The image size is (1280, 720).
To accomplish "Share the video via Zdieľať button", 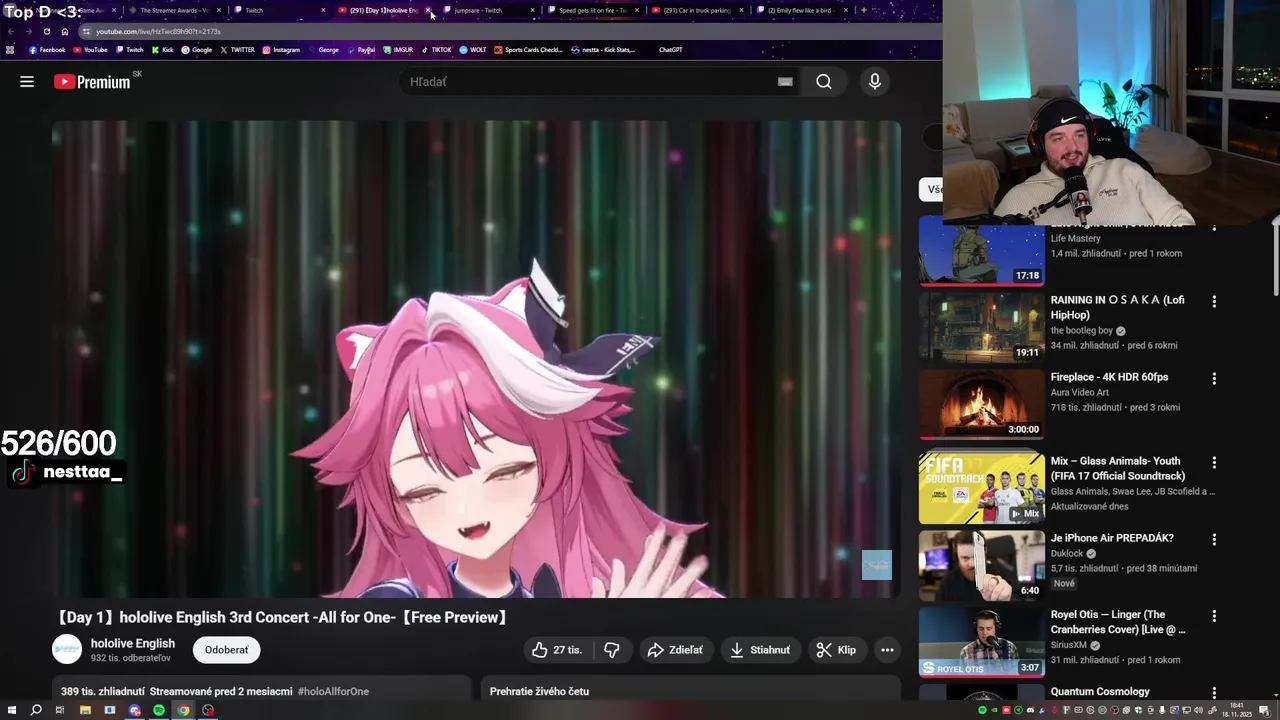I will pyautogui.click(x=676, y=650).
